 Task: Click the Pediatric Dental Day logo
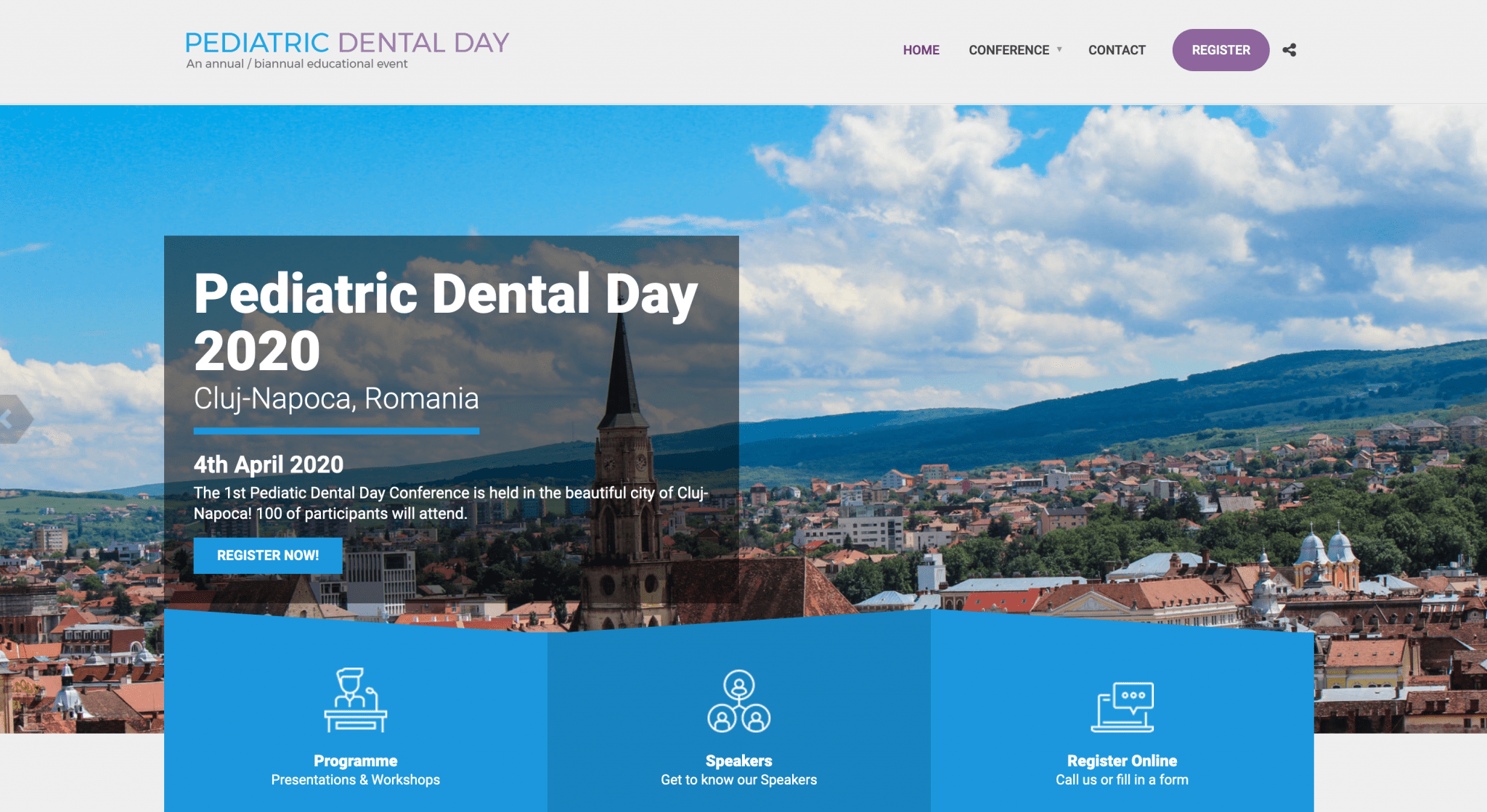tap(347, 43)
